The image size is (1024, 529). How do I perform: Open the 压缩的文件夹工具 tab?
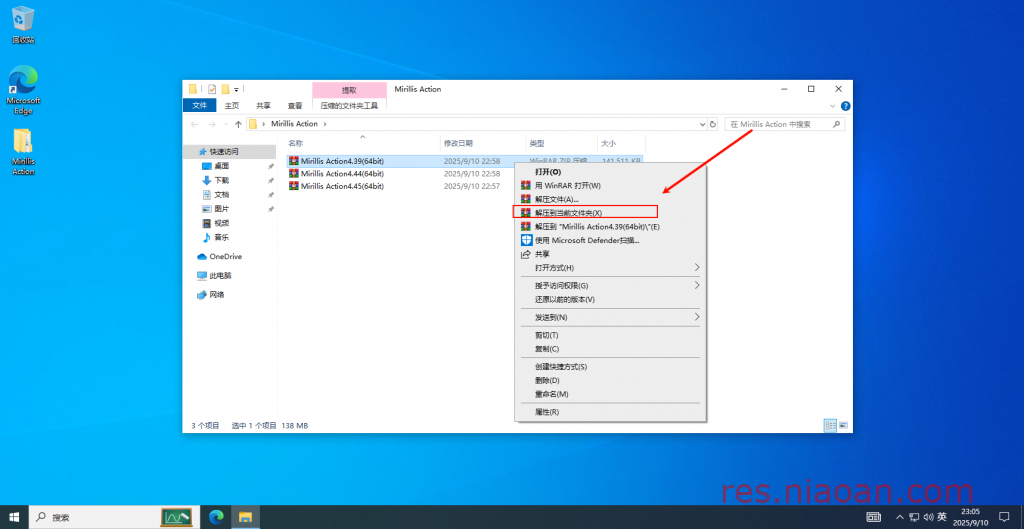pyautogui.click(x=349, y=105)
